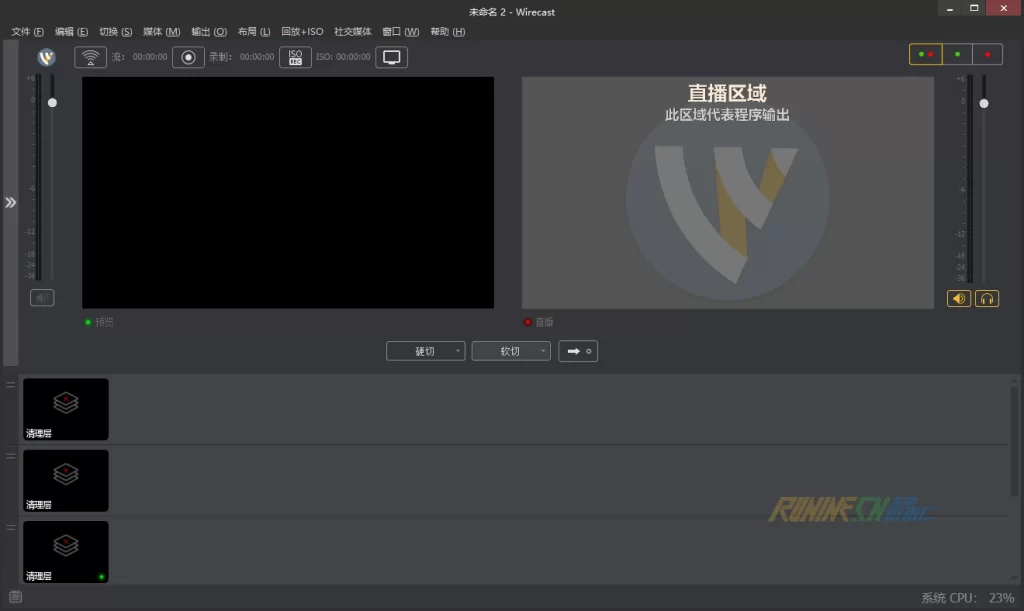
Task: Start streaming with the broadcast wifi icon
Action: point(91,57)
